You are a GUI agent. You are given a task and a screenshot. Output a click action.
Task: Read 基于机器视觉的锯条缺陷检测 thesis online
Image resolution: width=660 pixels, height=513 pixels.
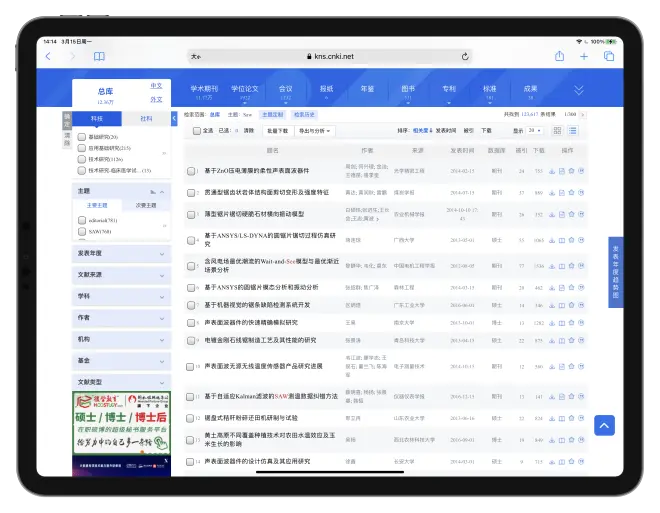(x=562, y=305)
